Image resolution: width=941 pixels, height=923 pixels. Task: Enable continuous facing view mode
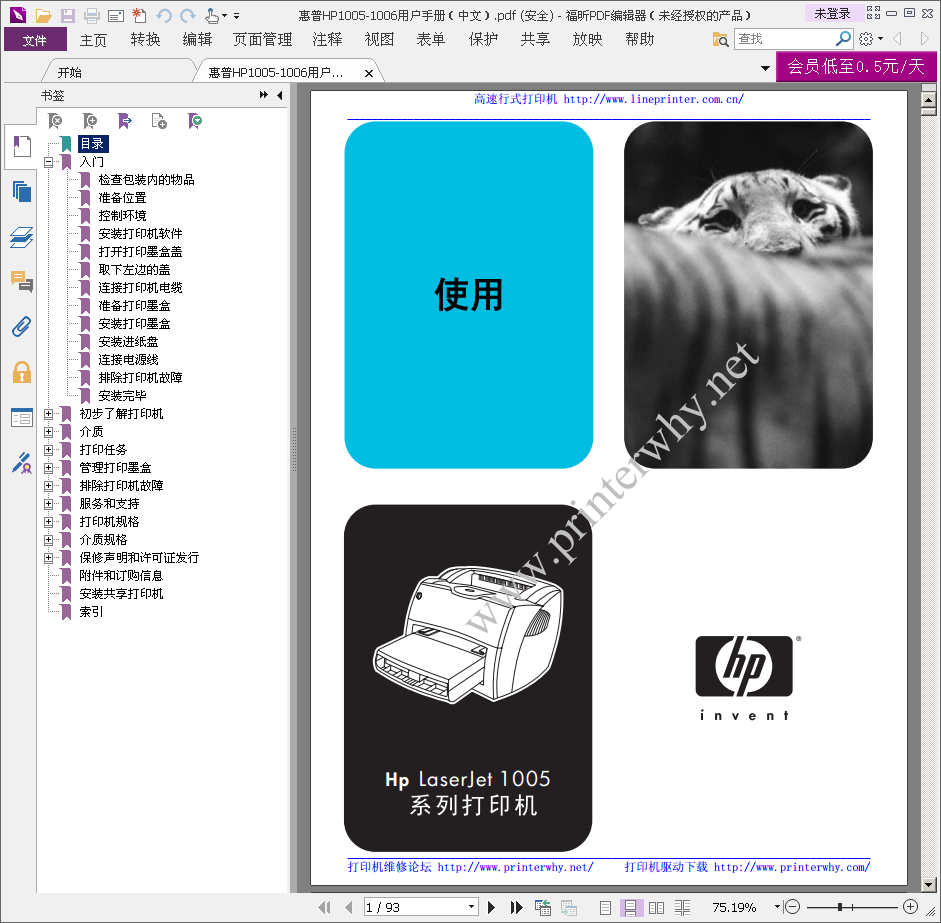(x=682, y=907)
